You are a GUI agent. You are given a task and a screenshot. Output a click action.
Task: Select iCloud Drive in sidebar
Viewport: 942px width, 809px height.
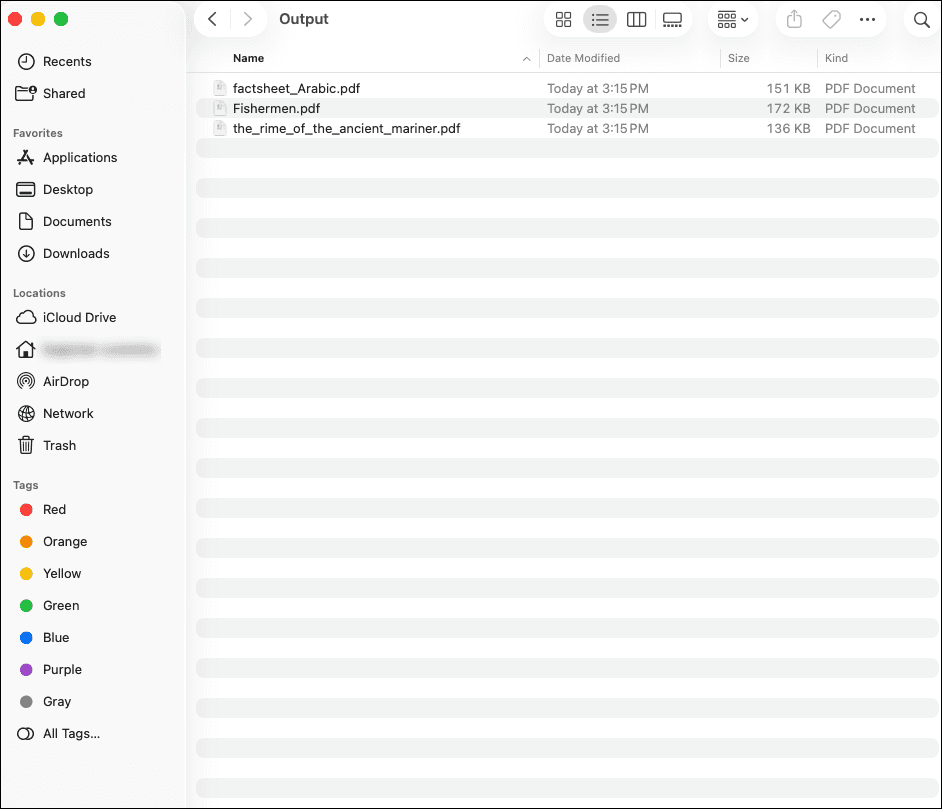pyautogui.click(x=79, y=318)
